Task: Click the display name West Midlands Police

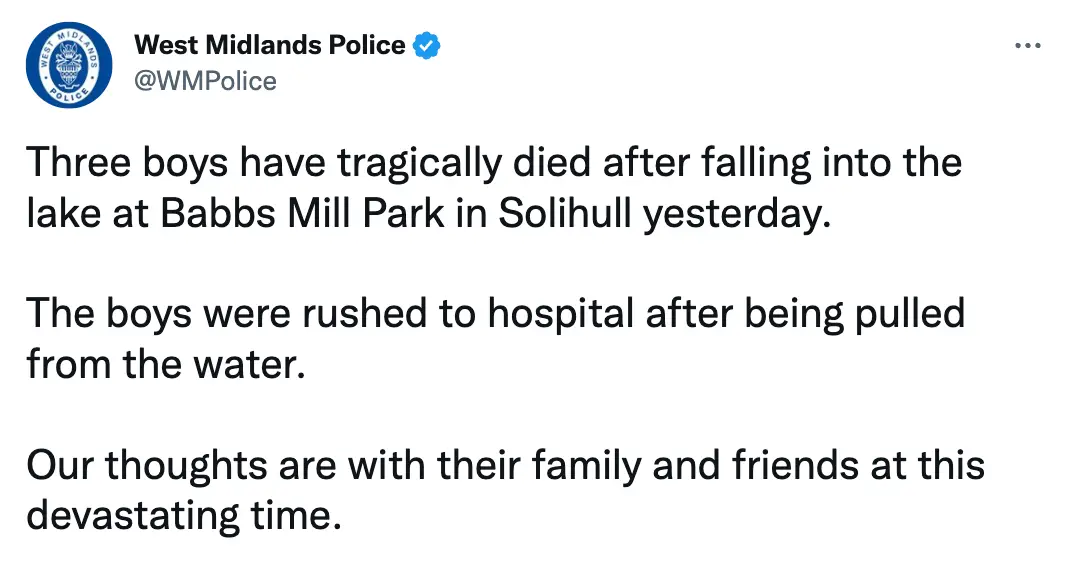Action: 270,44
